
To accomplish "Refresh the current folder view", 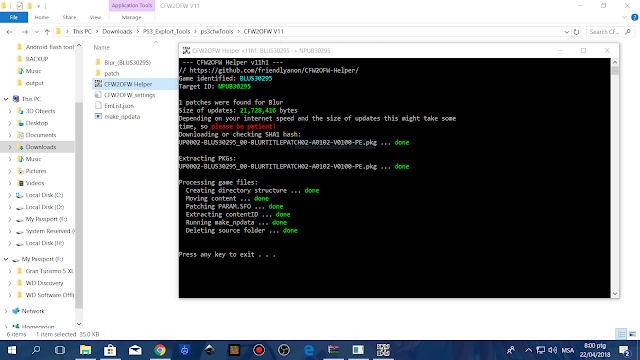I will pyautogui.click(x=576, y=32).
